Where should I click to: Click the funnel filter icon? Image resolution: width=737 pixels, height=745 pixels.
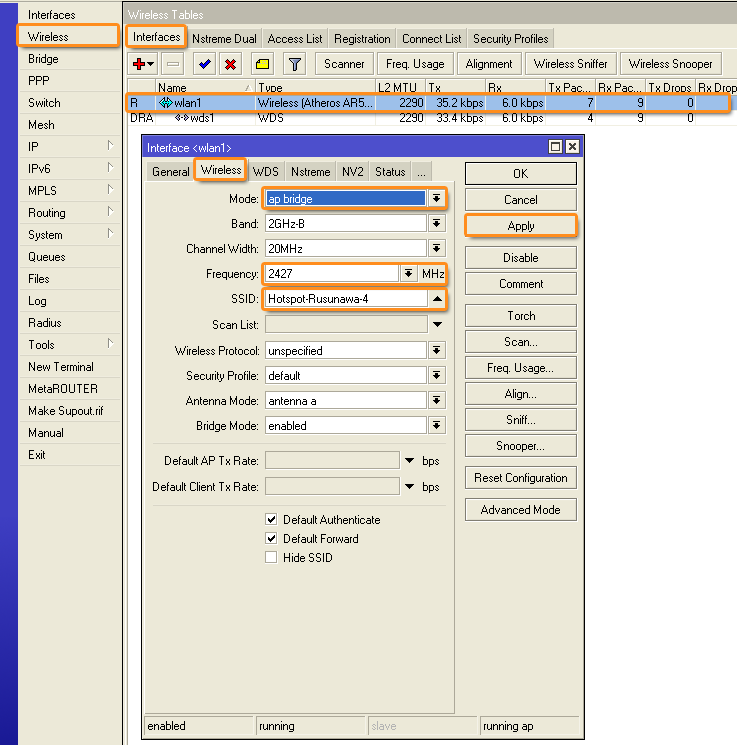point(294,64)
